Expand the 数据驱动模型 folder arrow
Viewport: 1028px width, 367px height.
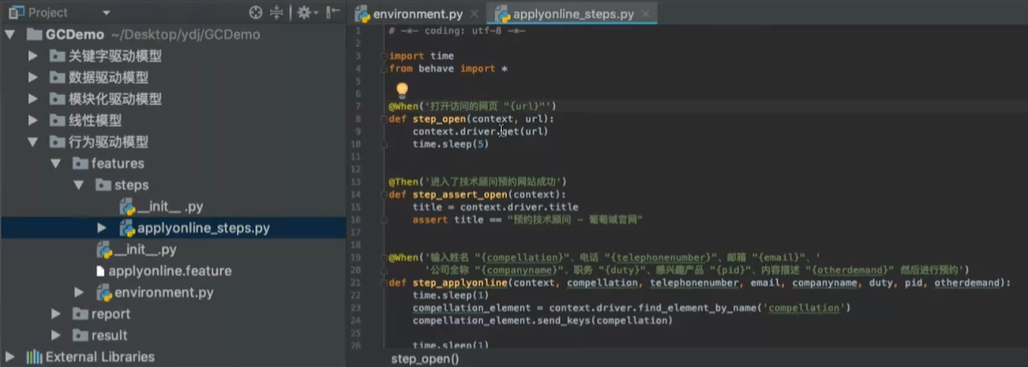click(x=33, y=78)
